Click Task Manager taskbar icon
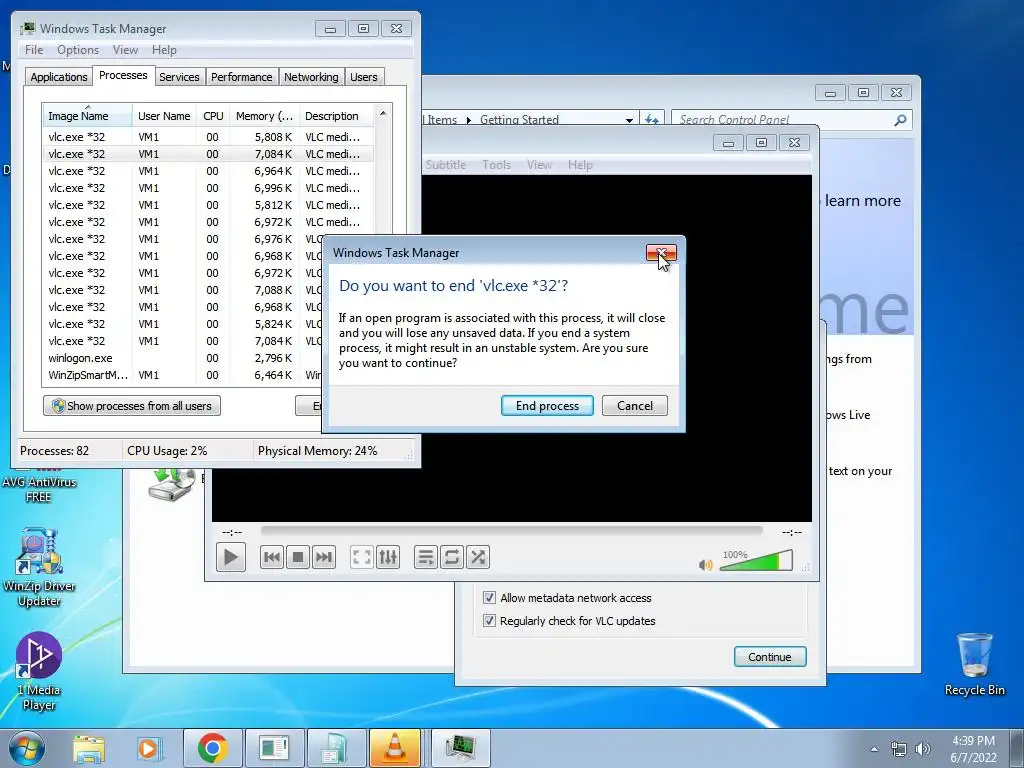 click(460, 748)
